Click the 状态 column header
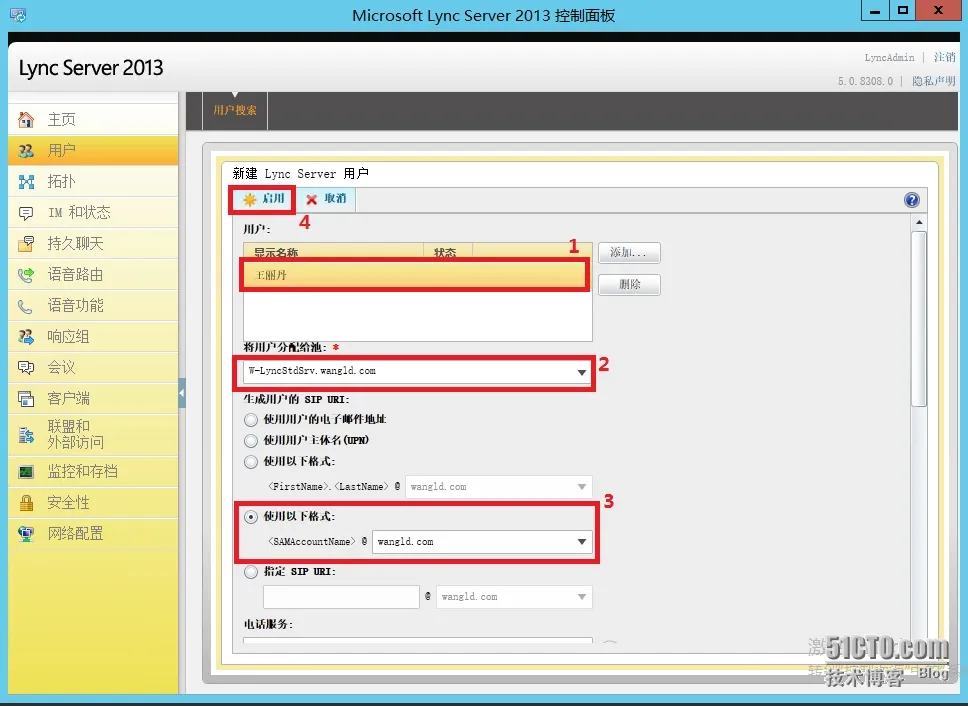Image resolution: width=968 pixels, height=706 pixels. (x=448, y=252)
